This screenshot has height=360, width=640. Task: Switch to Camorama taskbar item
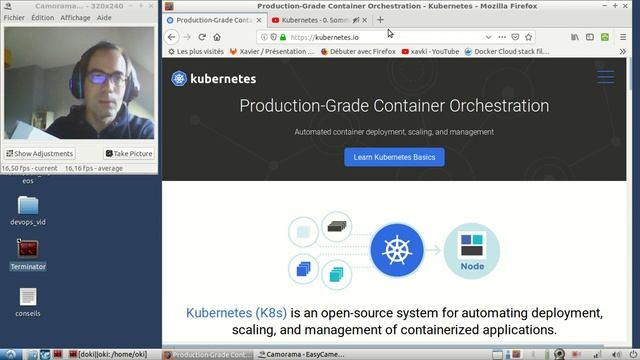(x=301, y=354)
